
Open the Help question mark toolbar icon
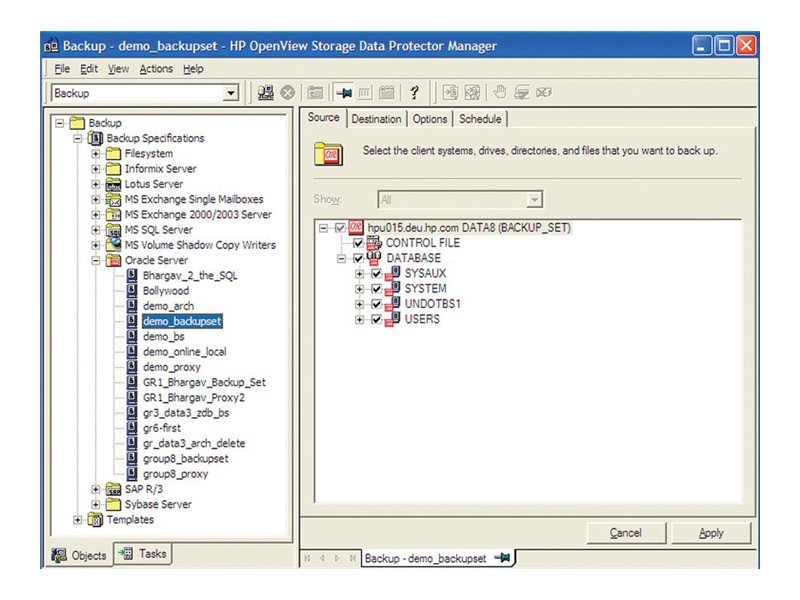pyautogui.click(x=414, y=92)
